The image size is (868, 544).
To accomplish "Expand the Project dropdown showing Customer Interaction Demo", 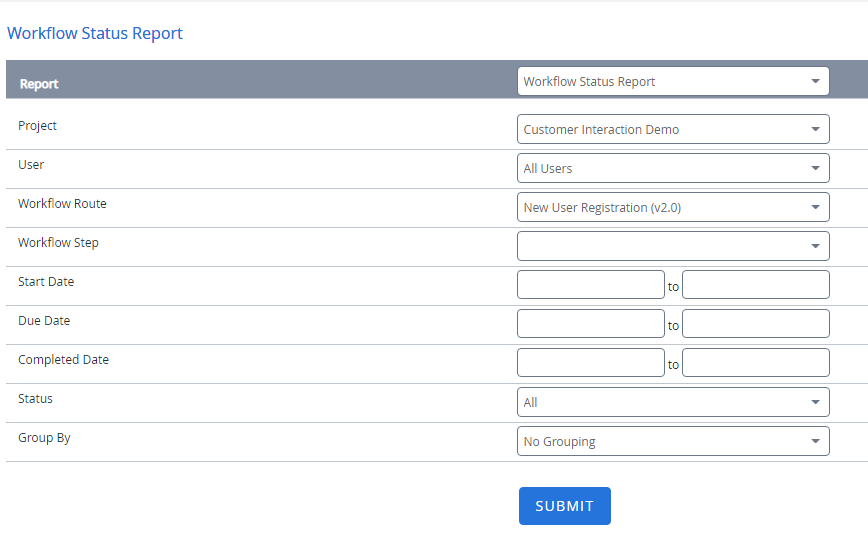I will tap(673, 130).
